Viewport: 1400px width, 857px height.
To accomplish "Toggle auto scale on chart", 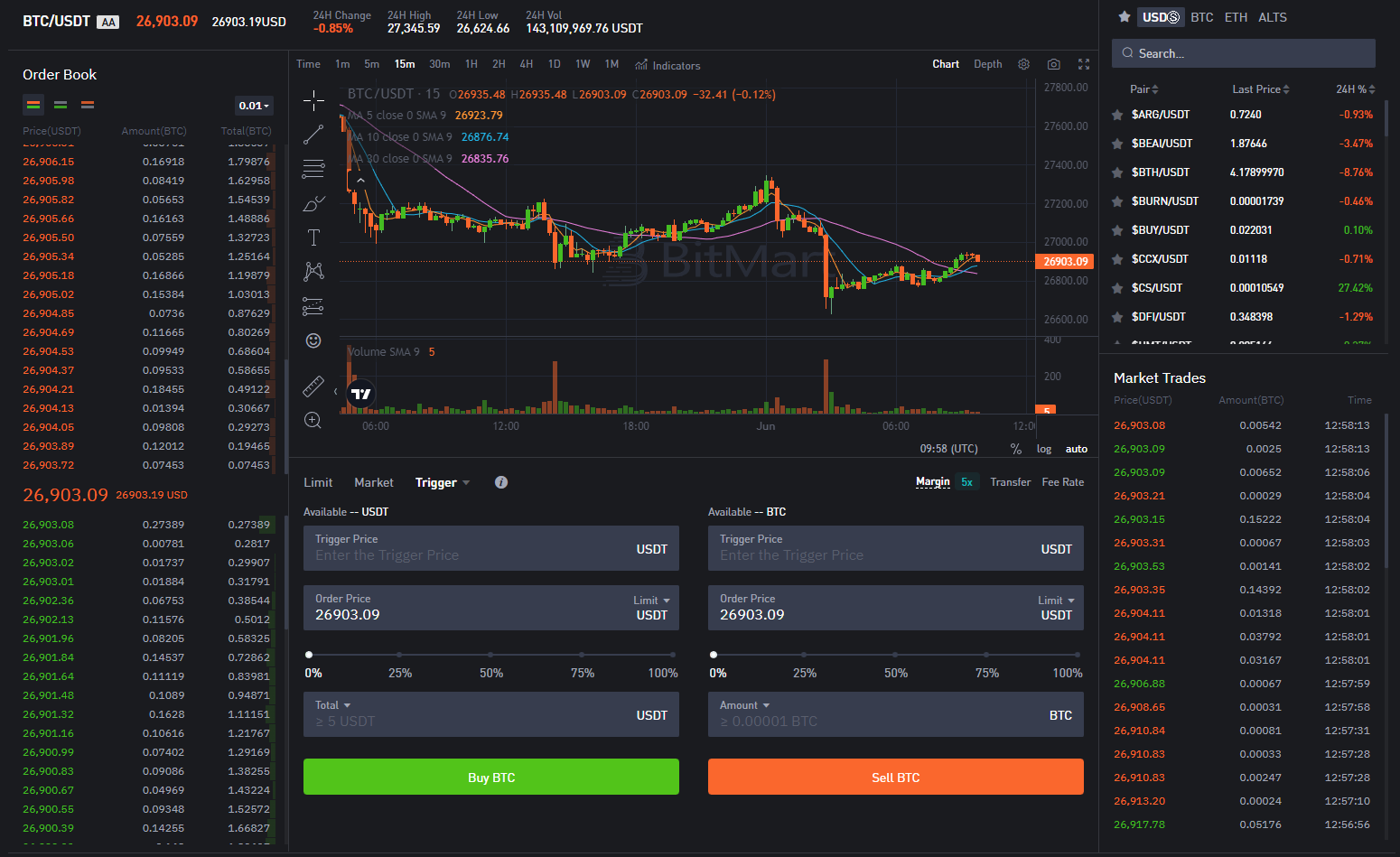I will [1077, 449].
